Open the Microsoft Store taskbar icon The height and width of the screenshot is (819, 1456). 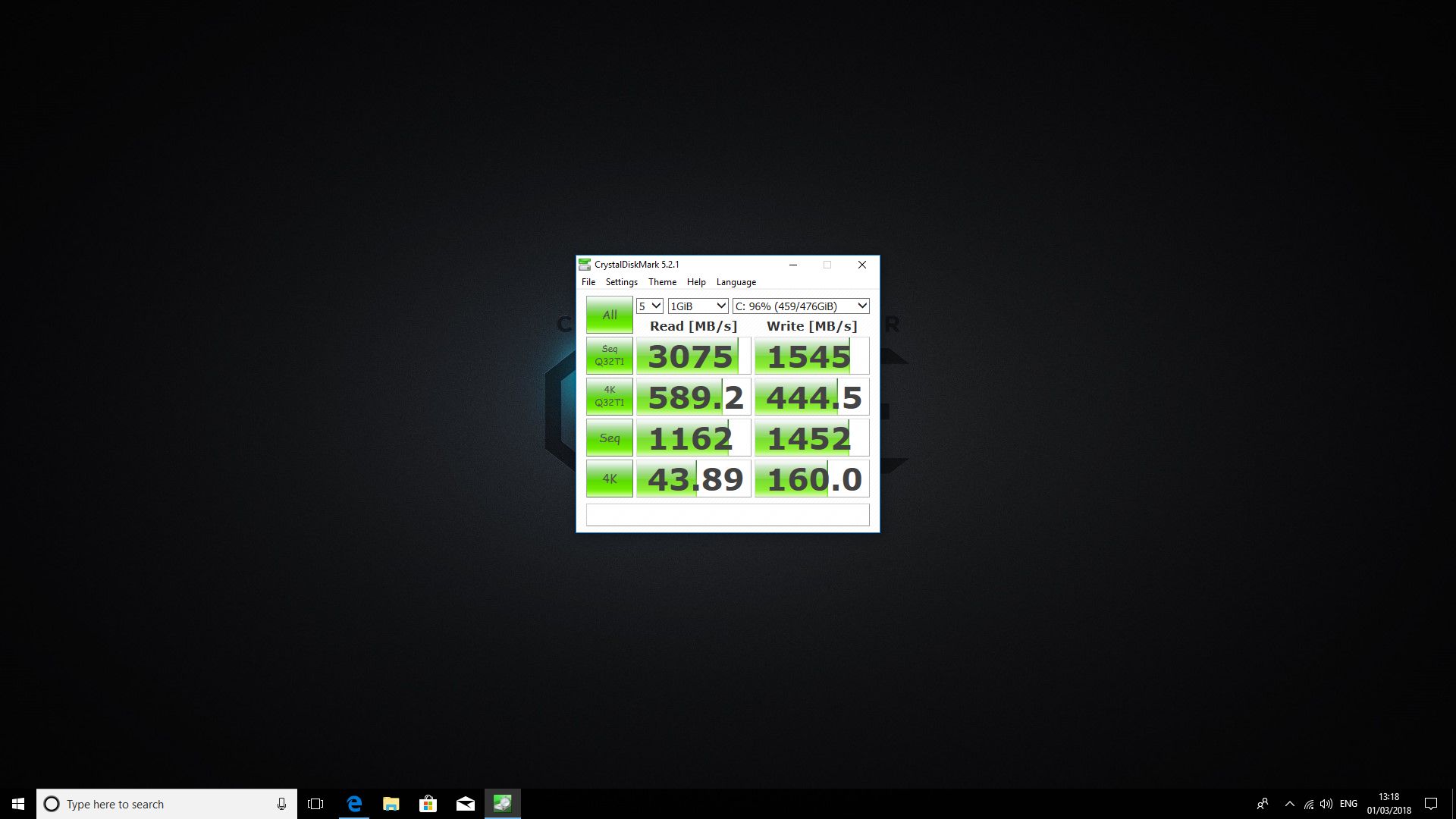(x=428, y=804)
